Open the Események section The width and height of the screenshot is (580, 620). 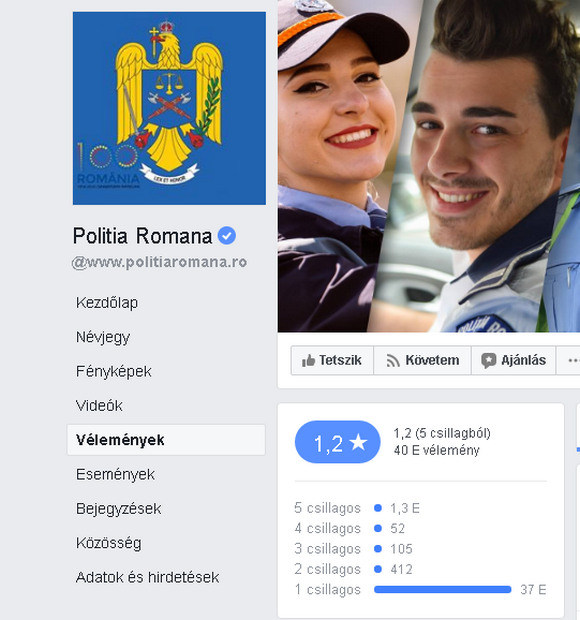click(115, 474)
